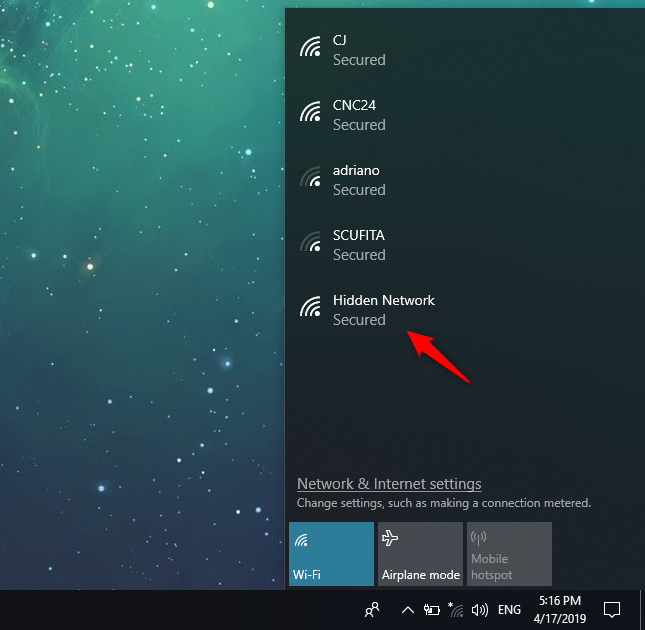This screenshot has height=630, width=645.
Task: Select the SCUFITA network name
Action: tap(359, 235)
